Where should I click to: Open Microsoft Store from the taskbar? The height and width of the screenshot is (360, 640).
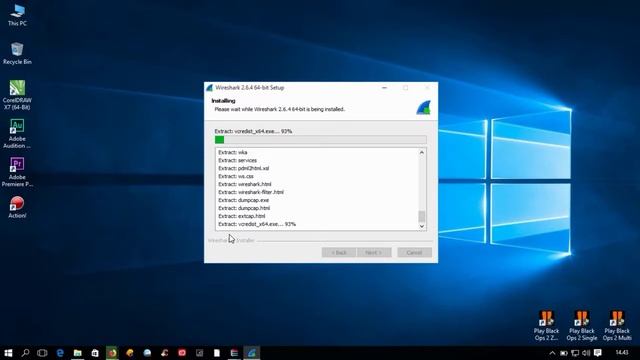coord(95,353)
